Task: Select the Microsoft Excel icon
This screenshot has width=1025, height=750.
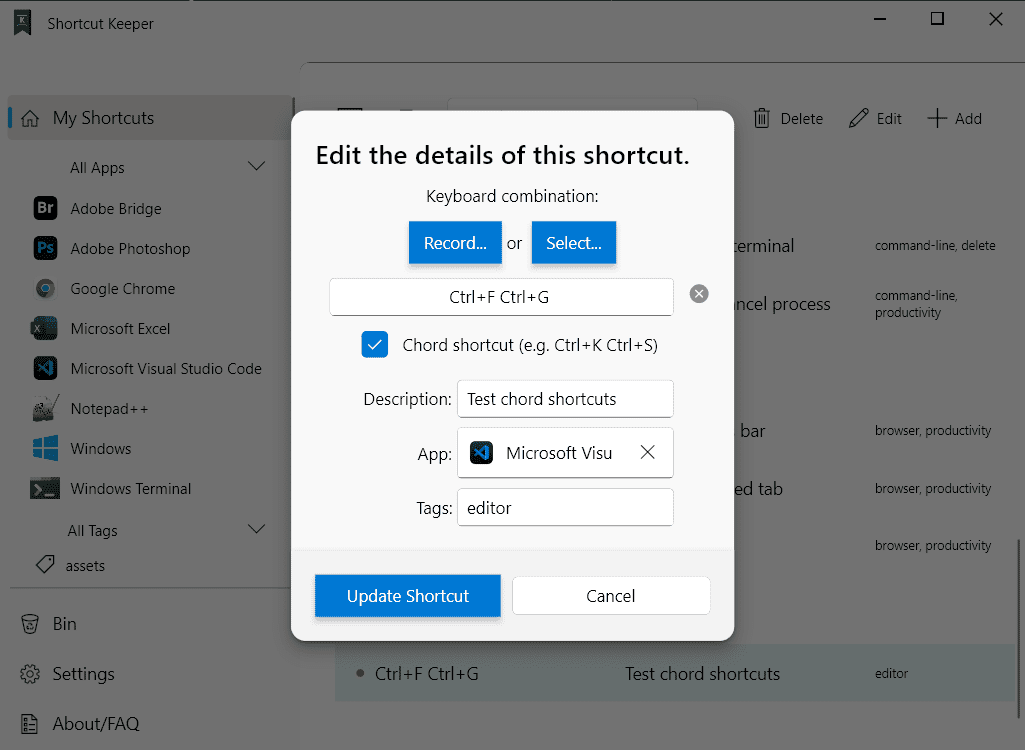Action: coord(45,328)
